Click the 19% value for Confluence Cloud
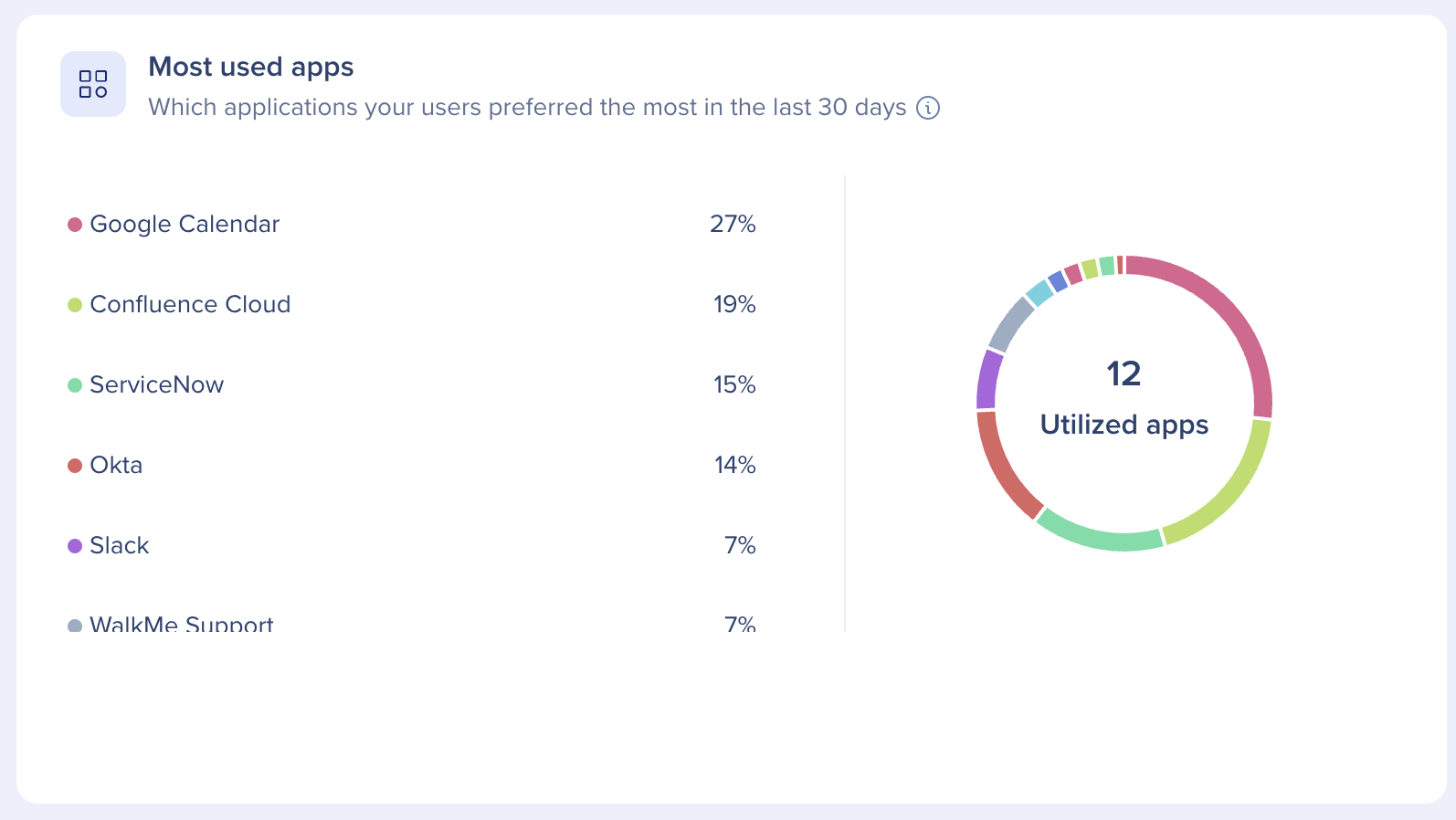This screenshot has width=1456, height=820. (x=734, y=305)
